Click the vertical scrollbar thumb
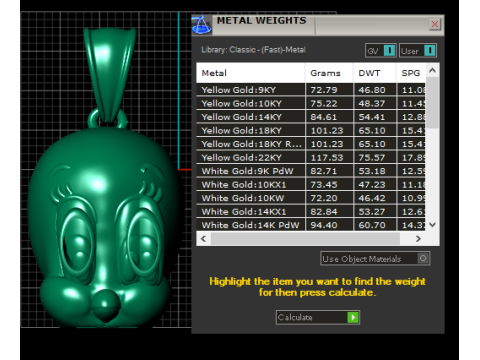 click(x=432, y=103)
